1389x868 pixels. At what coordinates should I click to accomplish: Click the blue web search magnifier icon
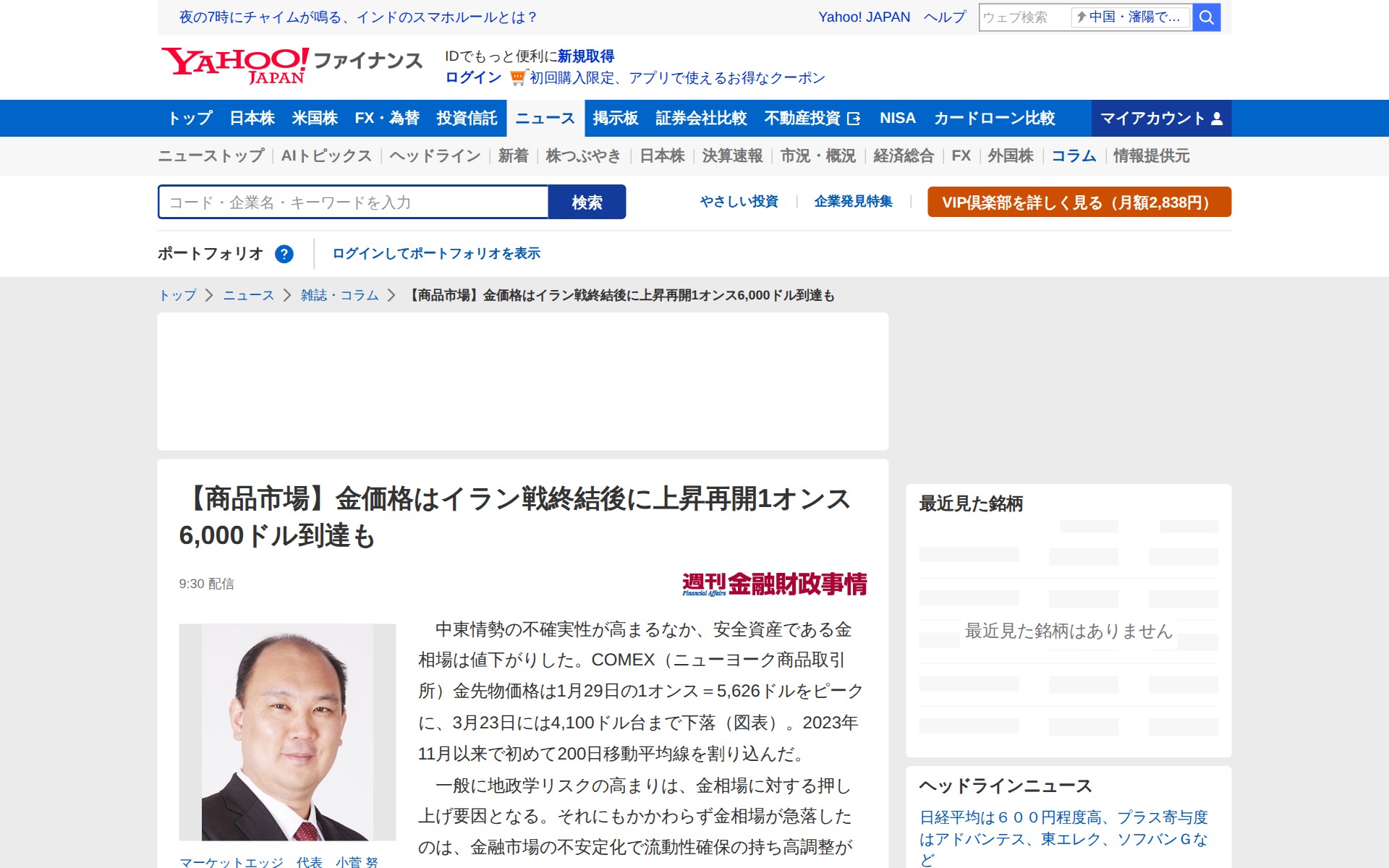click(x=1206, y=17)
